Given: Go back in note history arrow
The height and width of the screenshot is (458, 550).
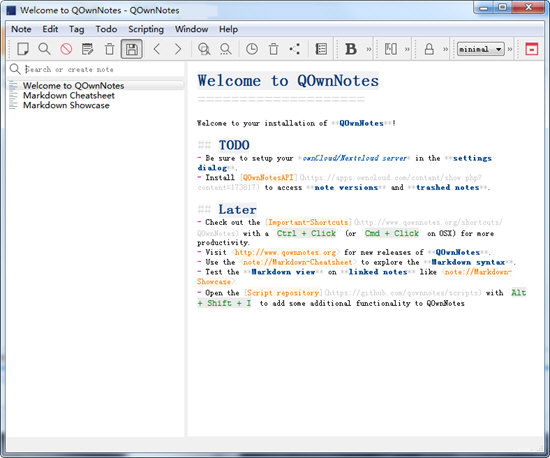Looking at the screenshot, I should point(157,49).
